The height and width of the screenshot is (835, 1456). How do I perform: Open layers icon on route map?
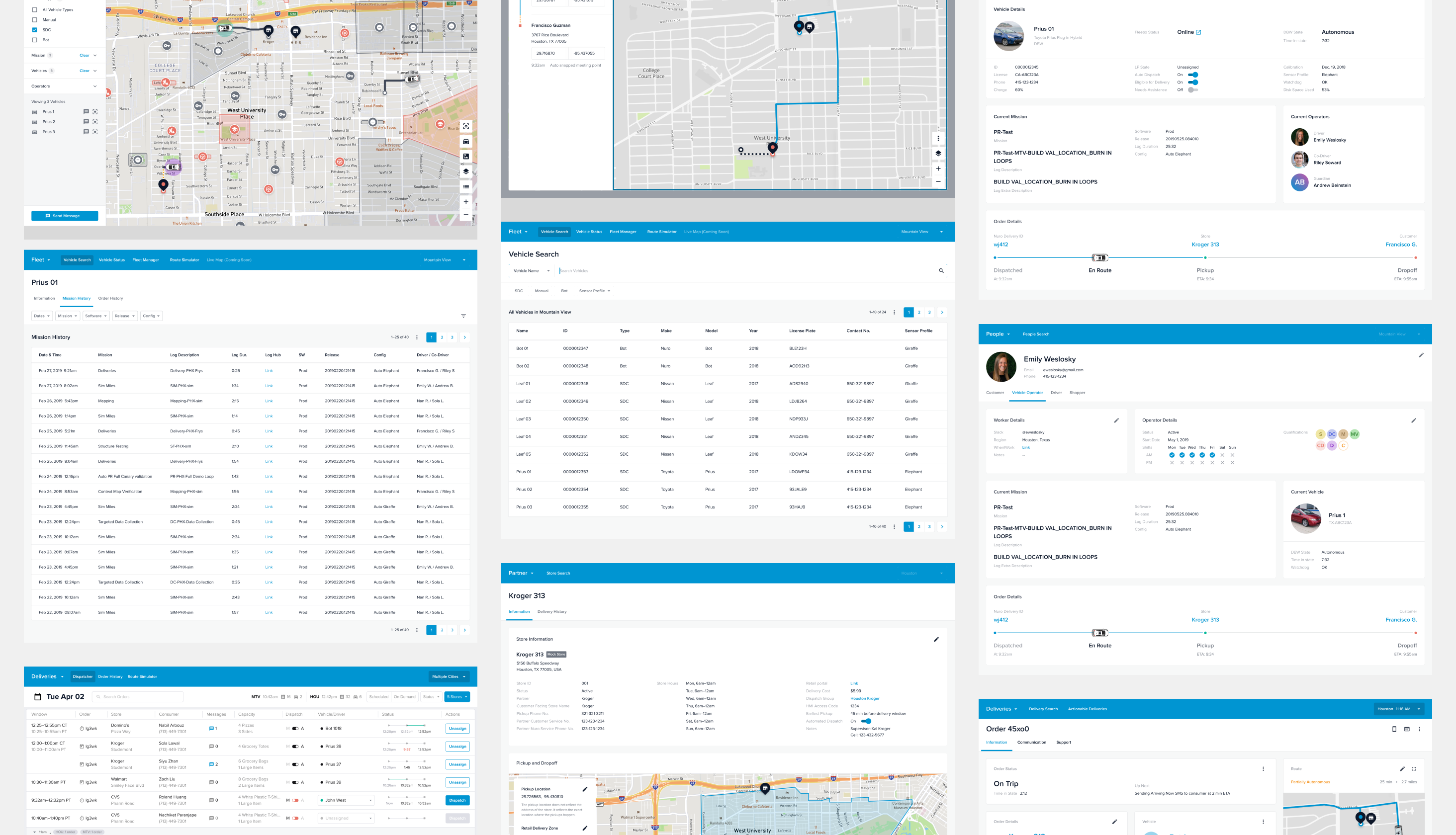[x=938, y=153]
